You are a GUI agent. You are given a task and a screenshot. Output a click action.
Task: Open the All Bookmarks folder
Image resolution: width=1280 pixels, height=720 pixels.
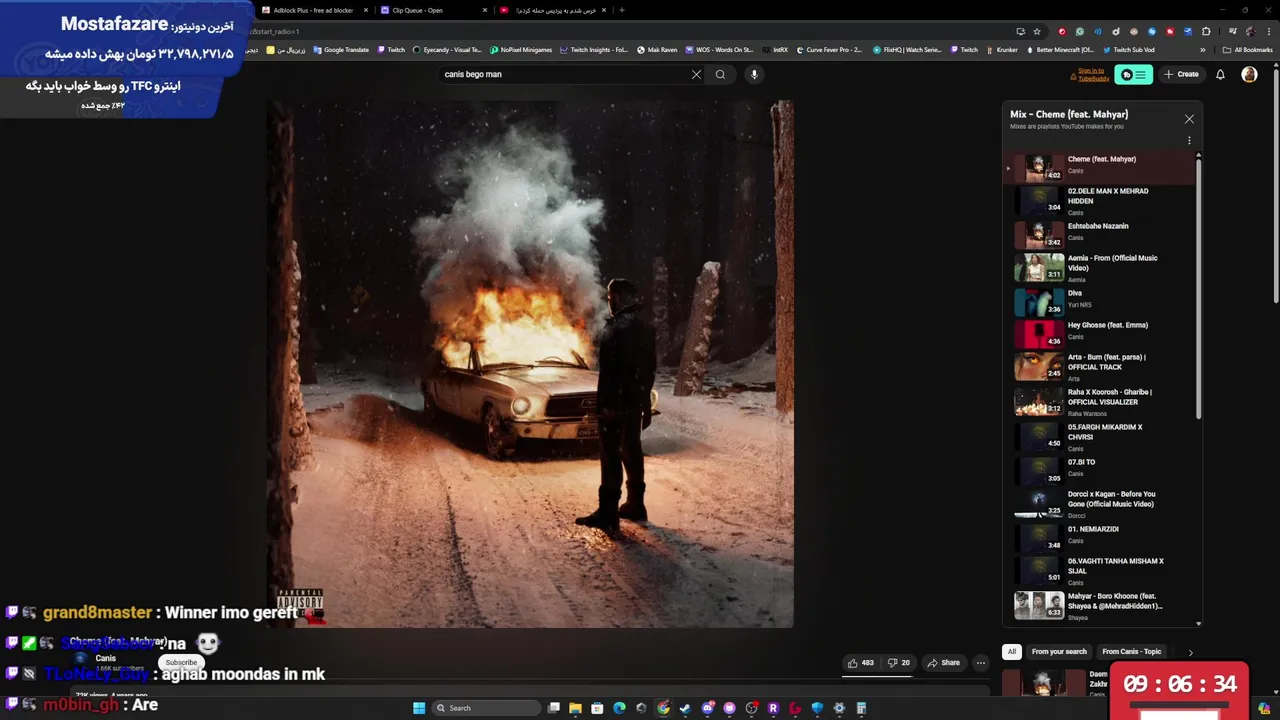1248,50
